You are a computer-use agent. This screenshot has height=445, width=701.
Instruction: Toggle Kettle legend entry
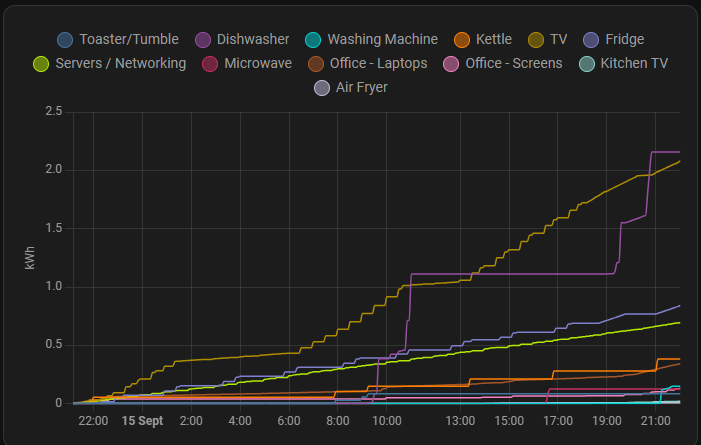pyautogui.click(x=493, y=40)
